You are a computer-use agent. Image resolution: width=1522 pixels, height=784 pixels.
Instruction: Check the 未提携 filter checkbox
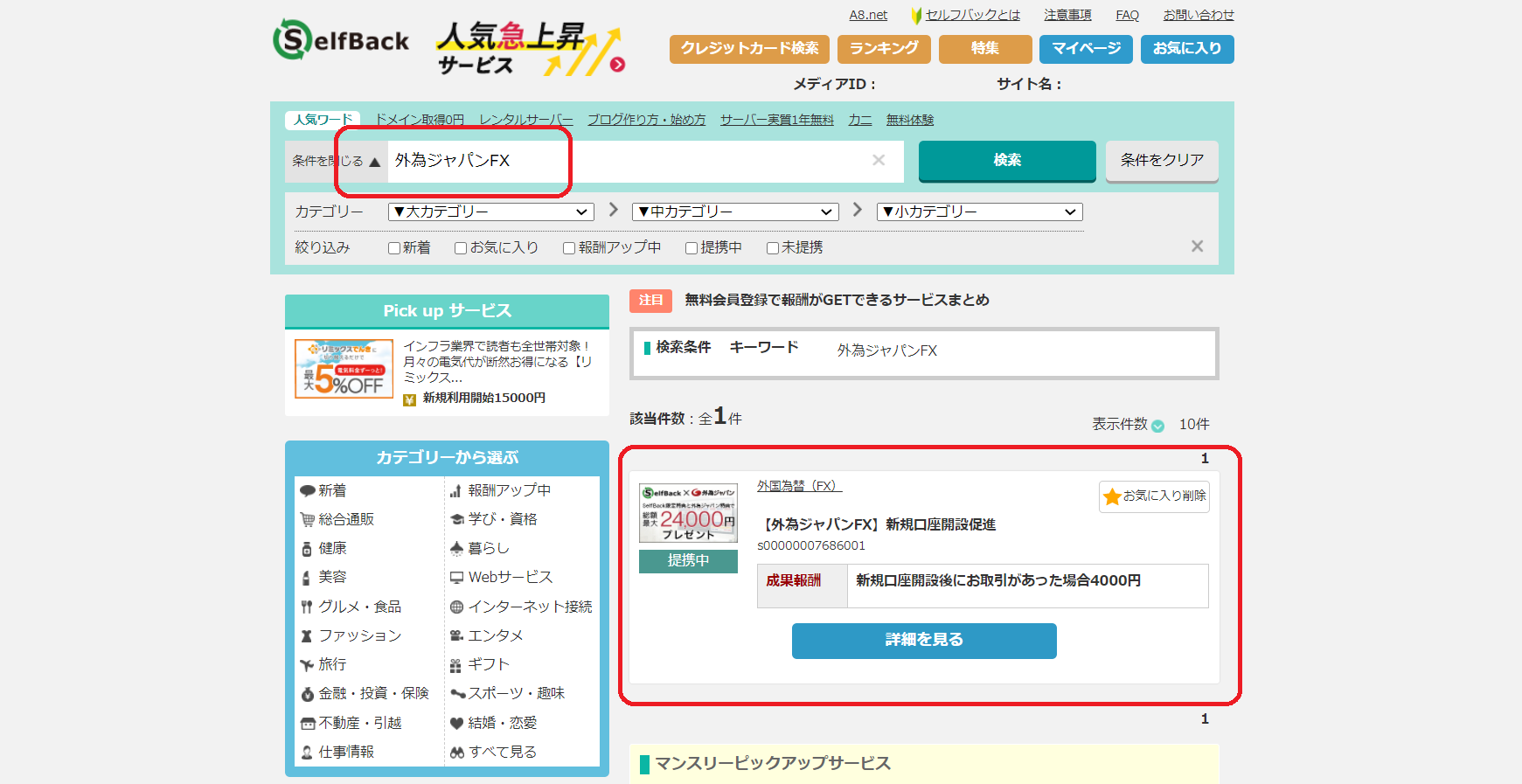click(x=773, y=248)
